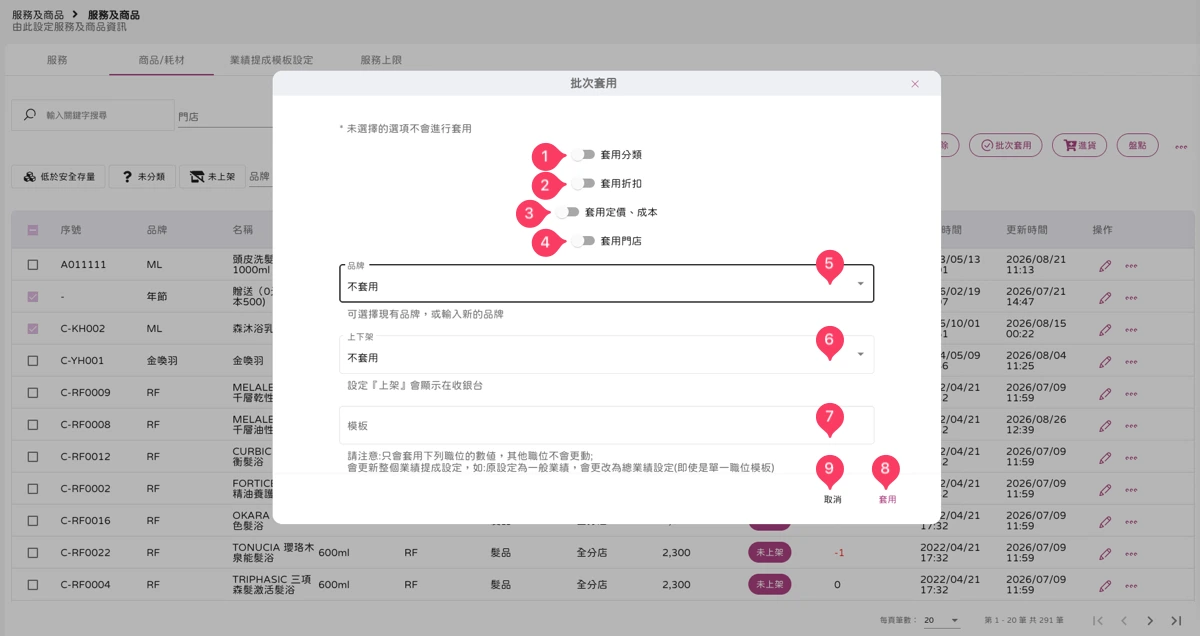Edit the C-YH001 金喚羽 row
Viewport: 1200px width, 636px height.
1105,360
